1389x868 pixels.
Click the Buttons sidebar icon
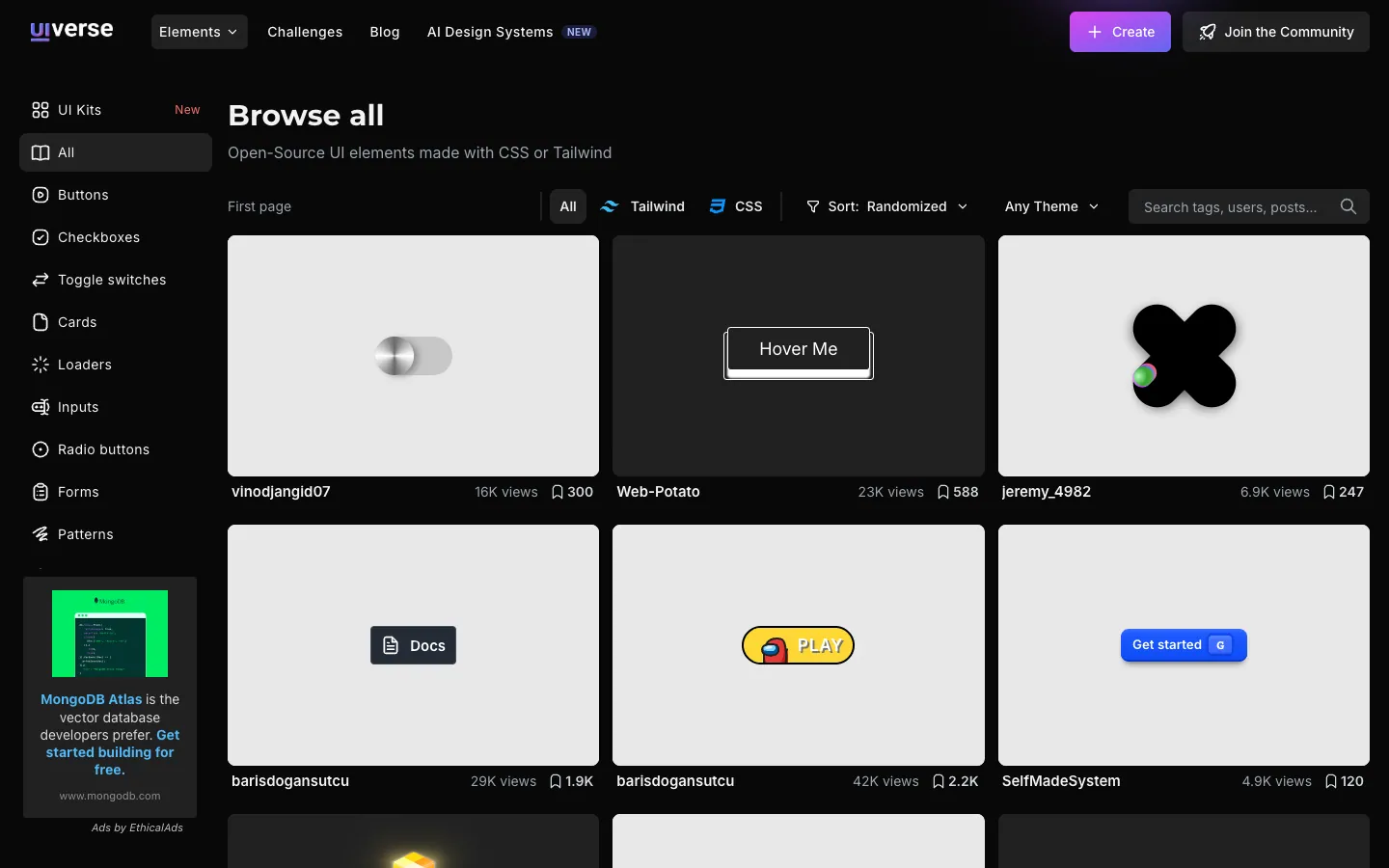(x=41, y=195)
